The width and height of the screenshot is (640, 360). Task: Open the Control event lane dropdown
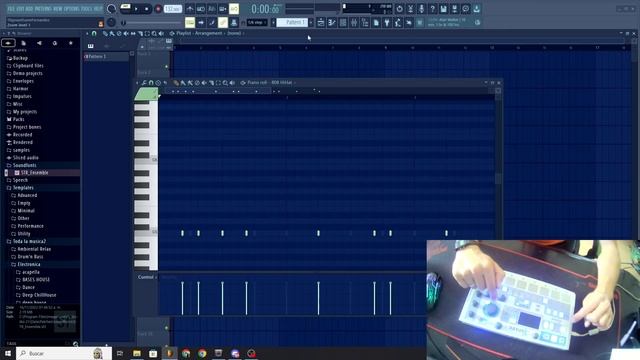147,277
